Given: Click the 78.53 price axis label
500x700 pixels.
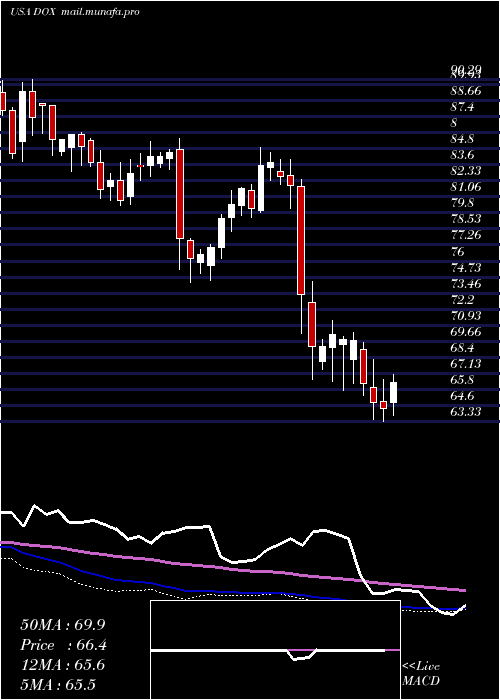Looking at the screenshot, I should point(466,220).
